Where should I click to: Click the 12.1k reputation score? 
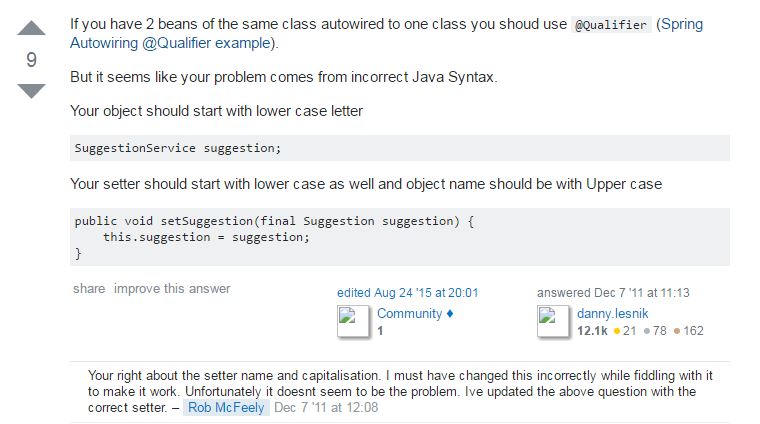592,330
